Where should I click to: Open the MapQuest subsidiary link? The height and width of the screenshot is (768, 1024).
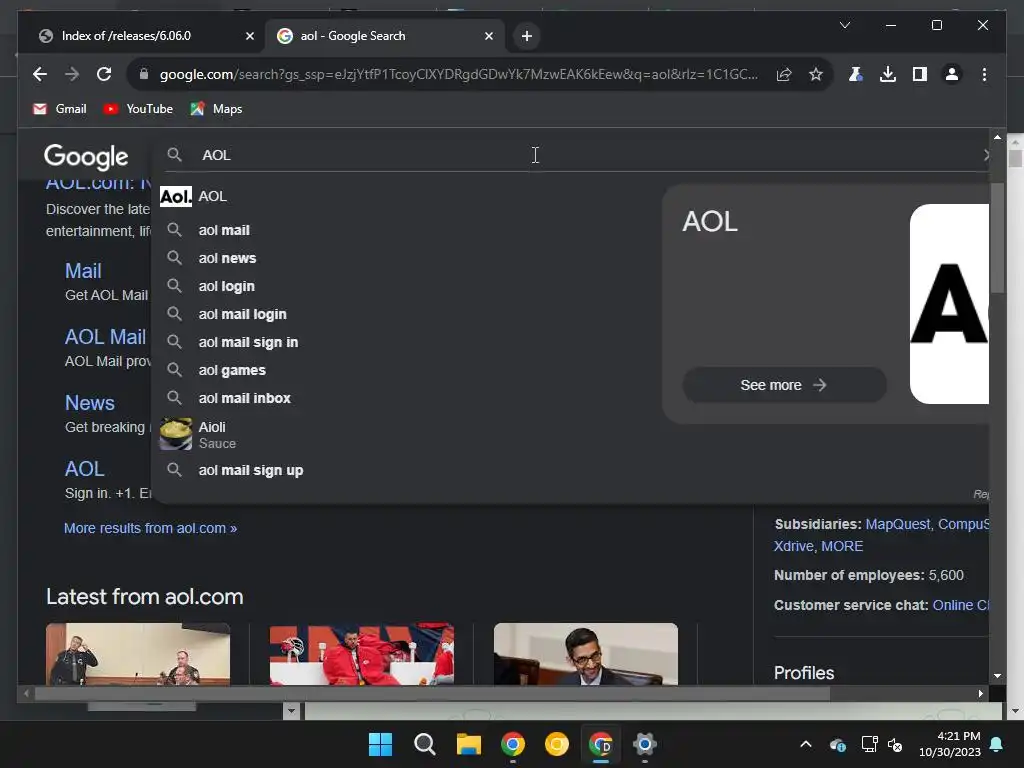point(897,524)
